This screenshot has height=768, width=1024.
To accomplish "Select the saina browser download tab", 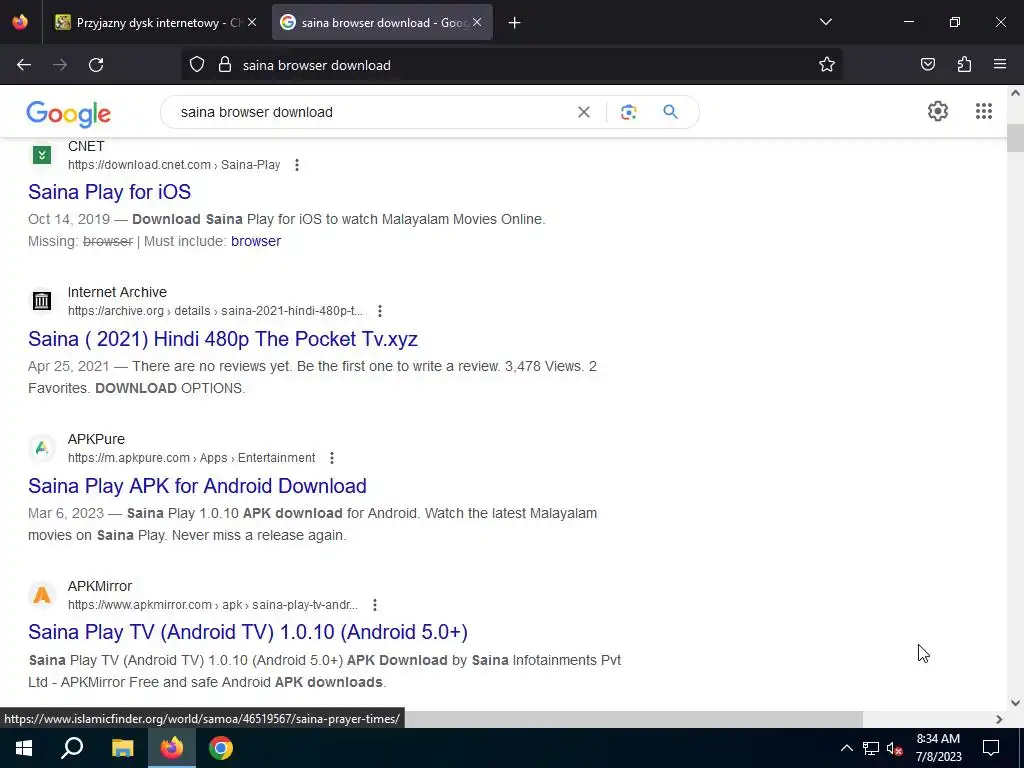I will (383, 23).
